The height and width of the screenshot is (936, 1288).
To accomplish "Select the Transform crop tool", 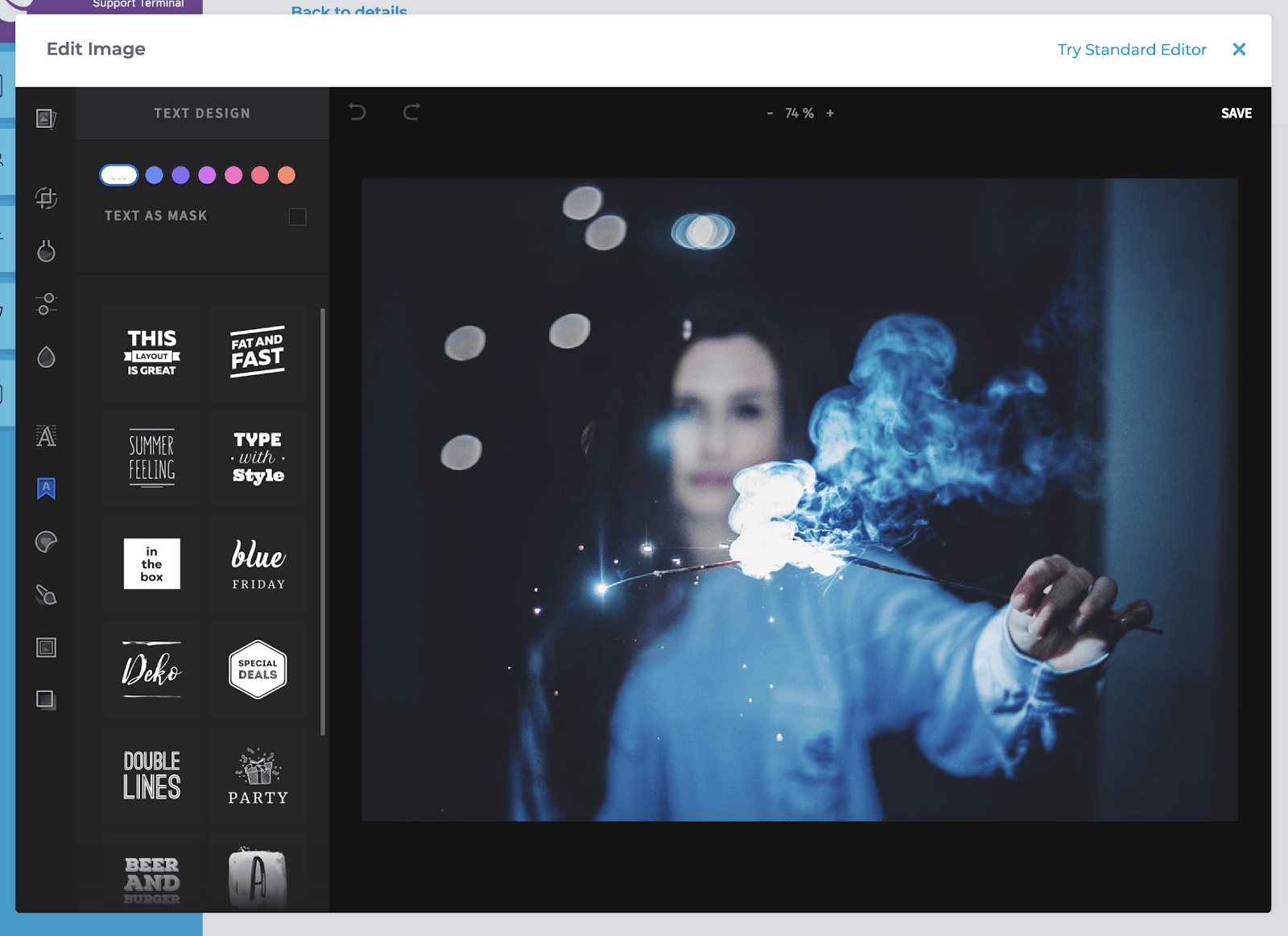I will tap(46, 198).
